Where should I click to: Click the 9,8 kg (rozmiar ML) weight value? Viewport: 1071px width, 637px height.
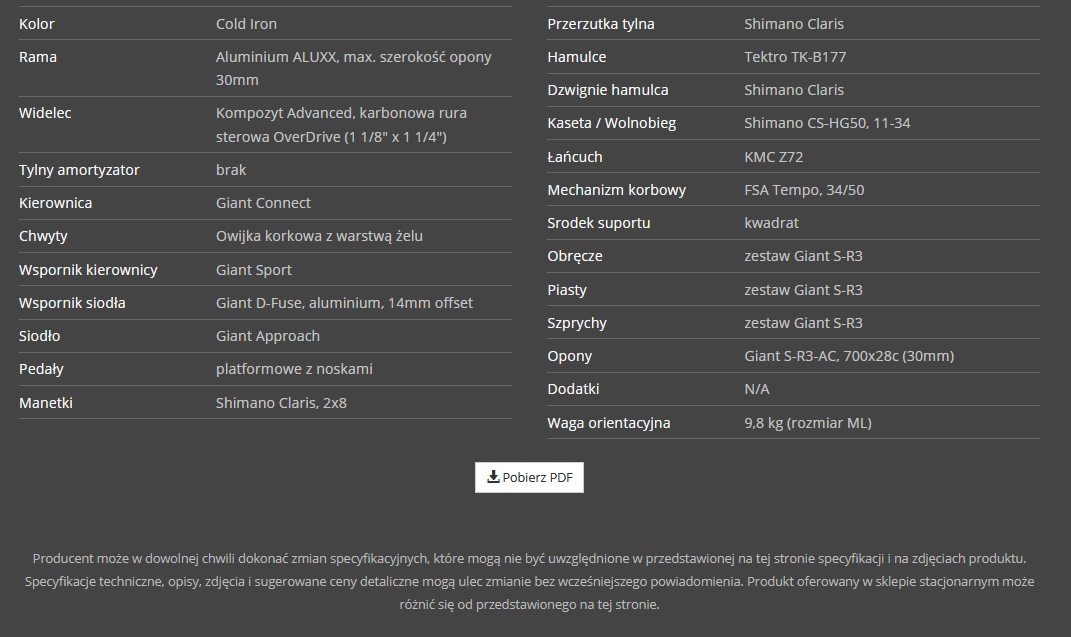tap(808, 423)
